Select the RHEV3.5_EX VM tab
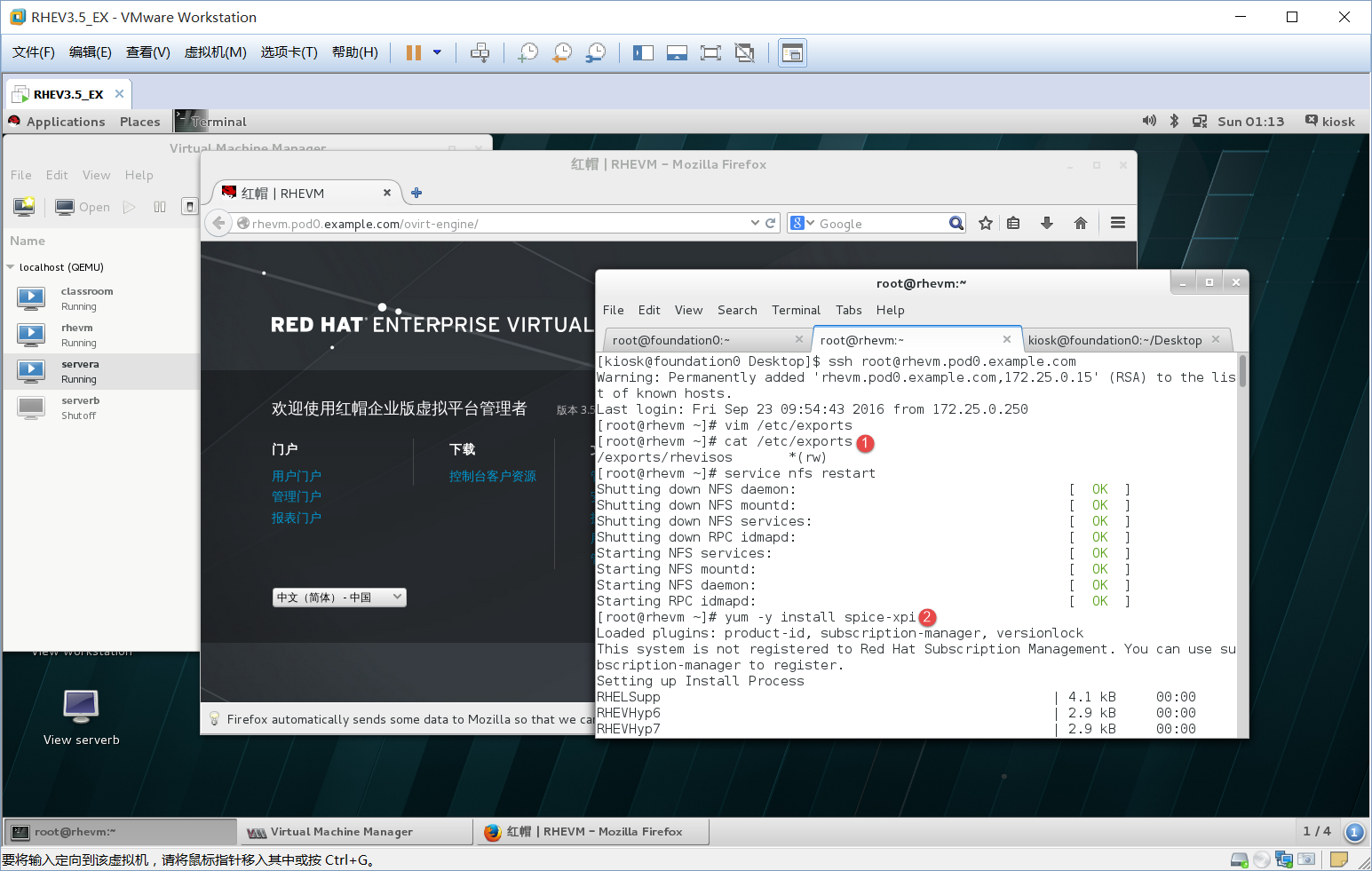This screenshot has height=871, width=1372. tap(68, 94)
